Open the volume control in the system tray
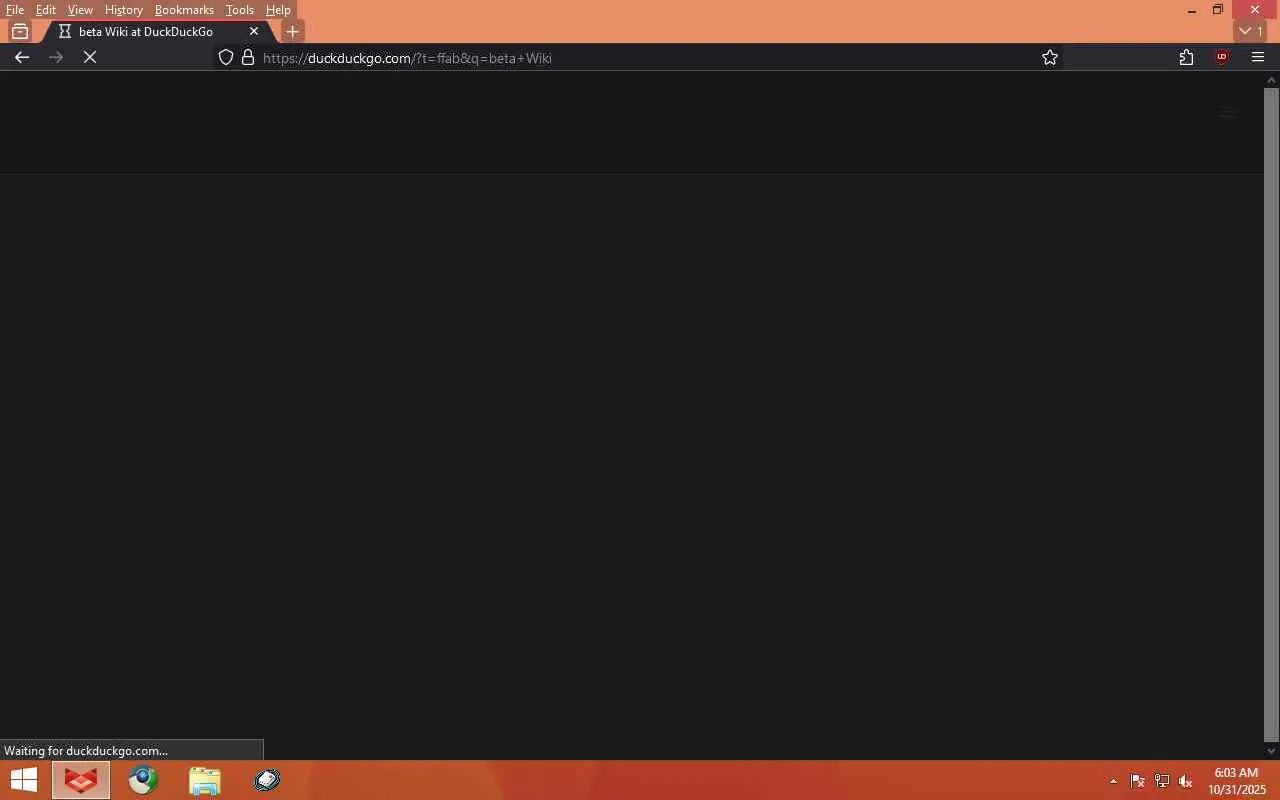The image size is (1280, 800). click(1186, 782)
